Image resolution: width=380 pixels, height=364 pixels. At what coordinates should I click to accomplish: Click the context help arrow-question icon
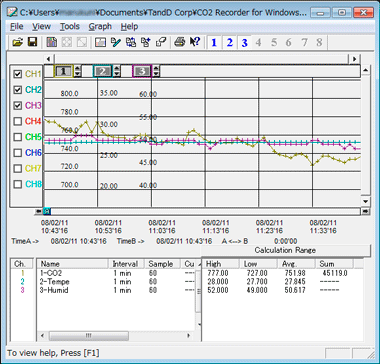coord(195,42)
